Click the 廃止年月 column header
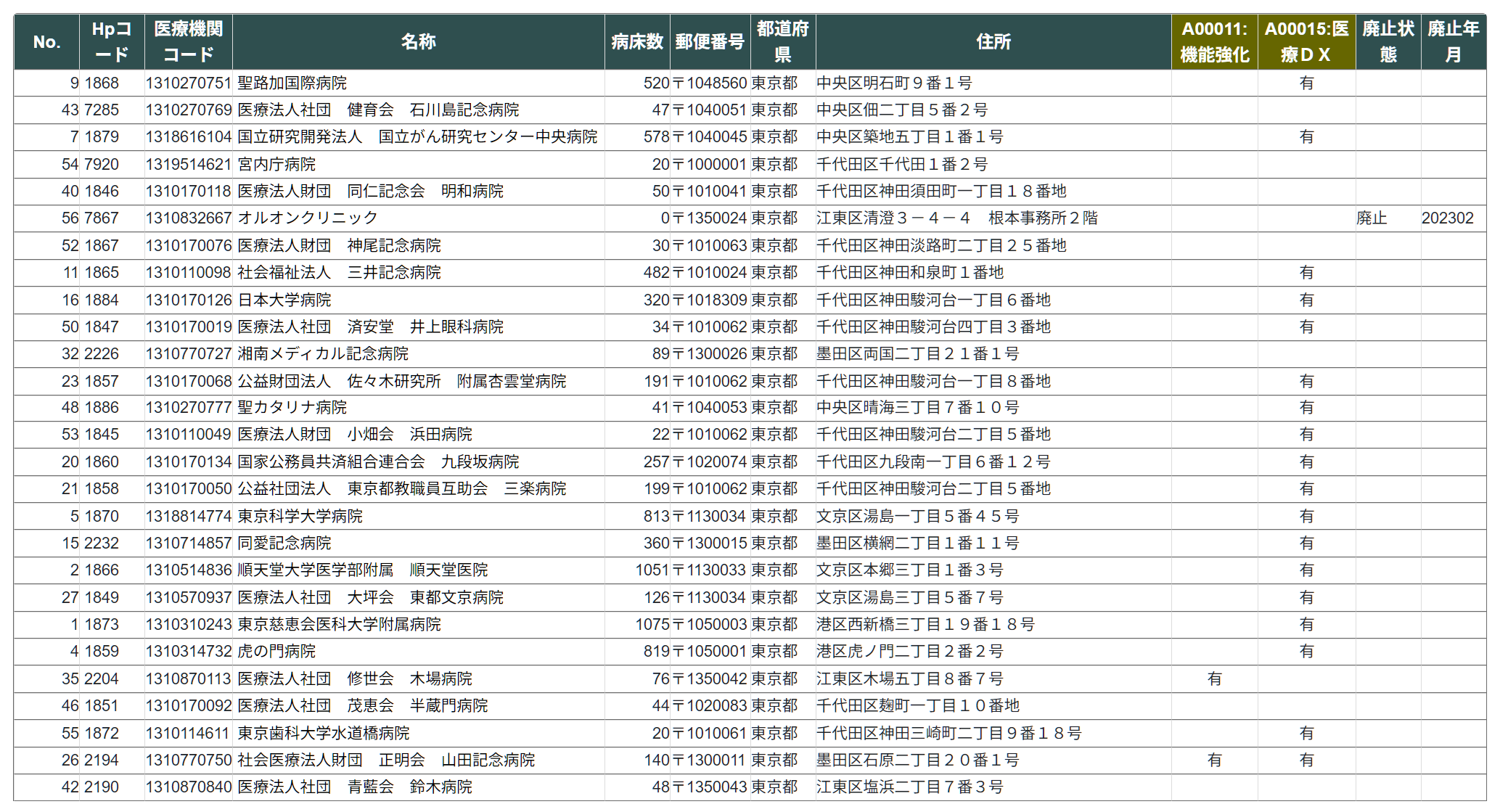Screen dimensions: 1500x812 click(x=1454, y=42)
